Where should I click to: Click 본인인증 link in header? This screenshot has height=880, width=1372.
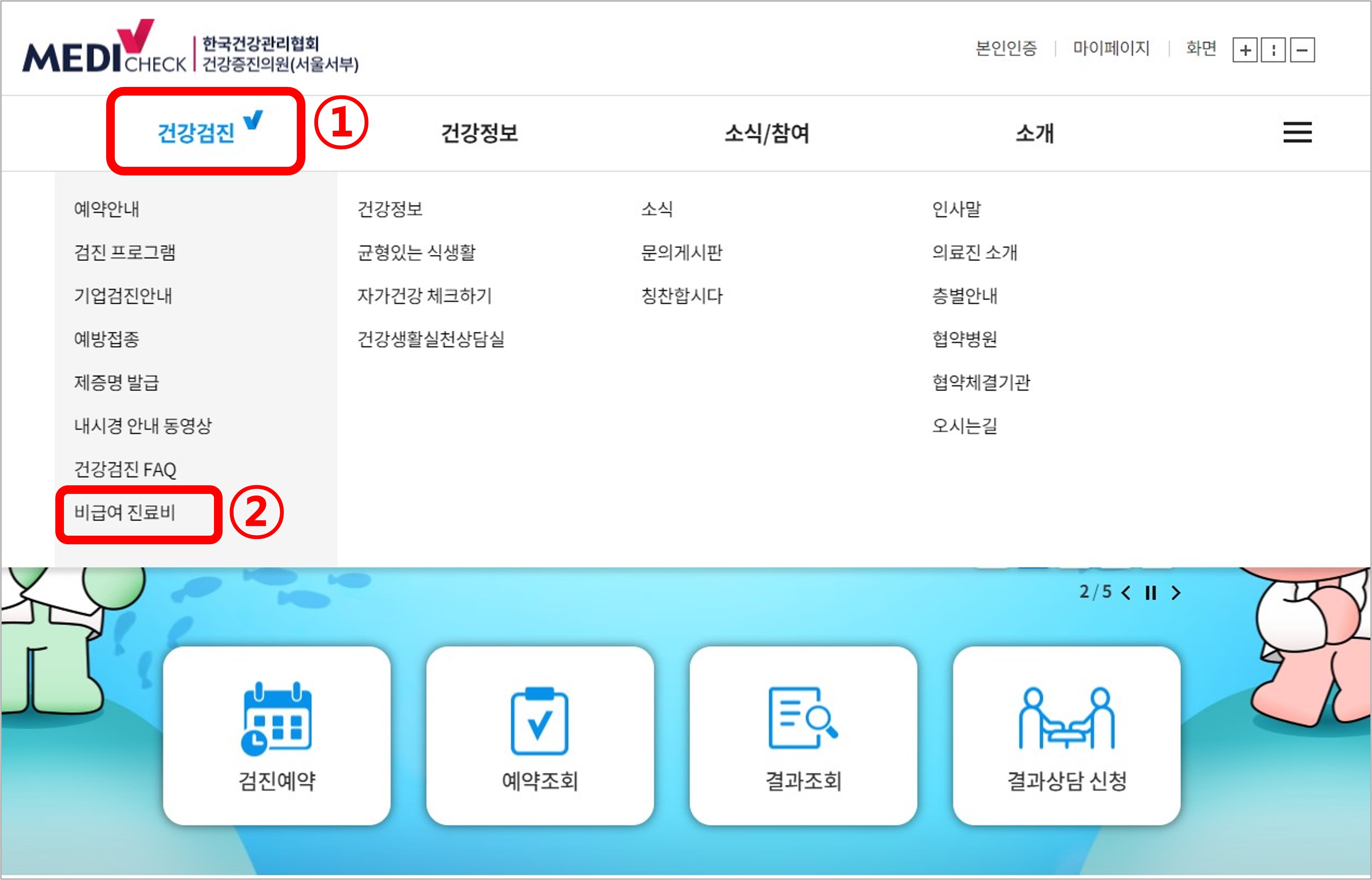(x=1006, y=49)
